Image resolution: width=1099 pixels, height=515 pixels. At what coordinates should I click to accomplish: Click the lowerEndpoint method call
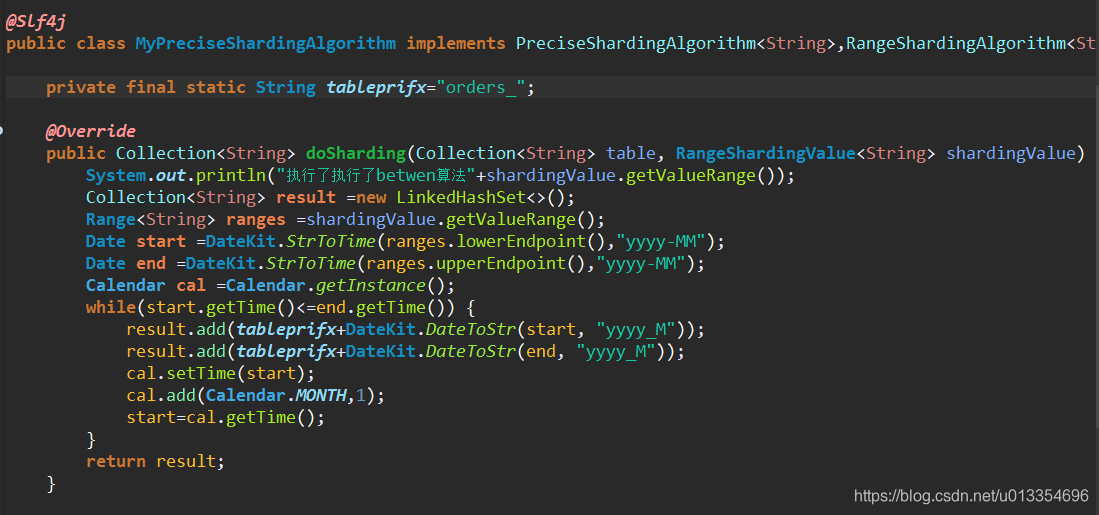point(521,242)
